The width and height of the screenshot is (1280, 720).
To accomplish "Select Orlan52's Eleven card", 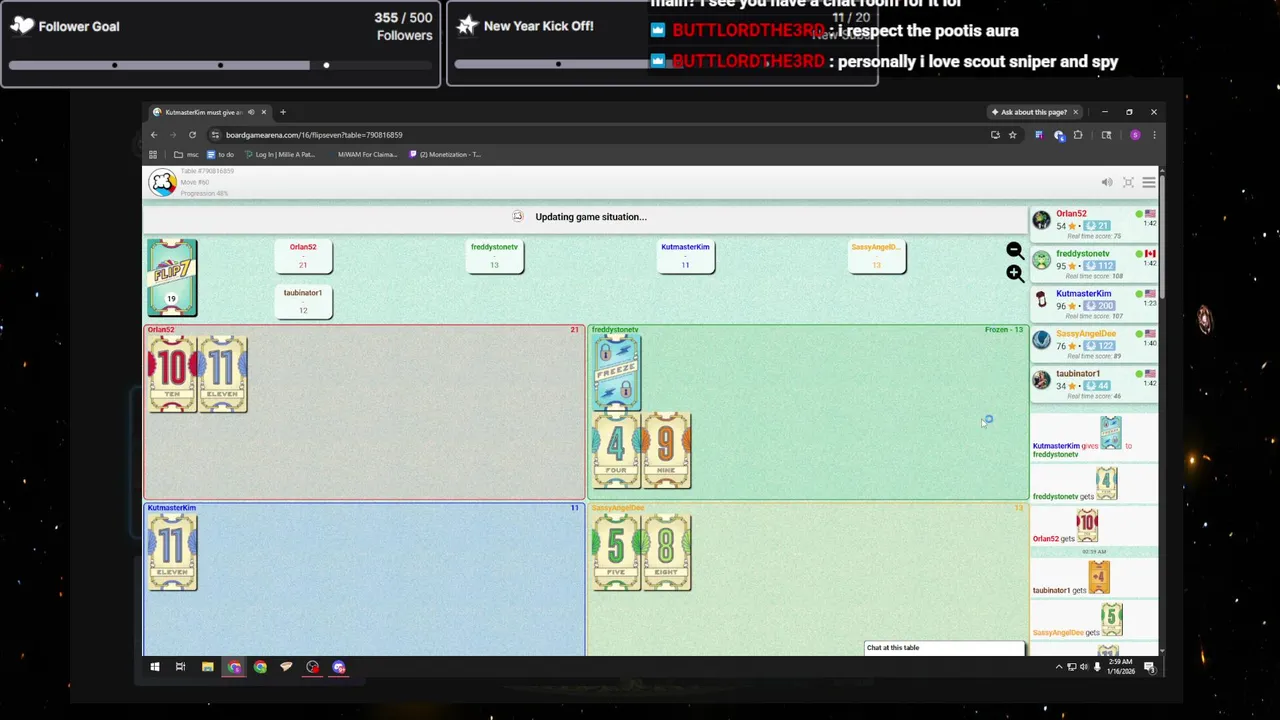I will (222, 374).
